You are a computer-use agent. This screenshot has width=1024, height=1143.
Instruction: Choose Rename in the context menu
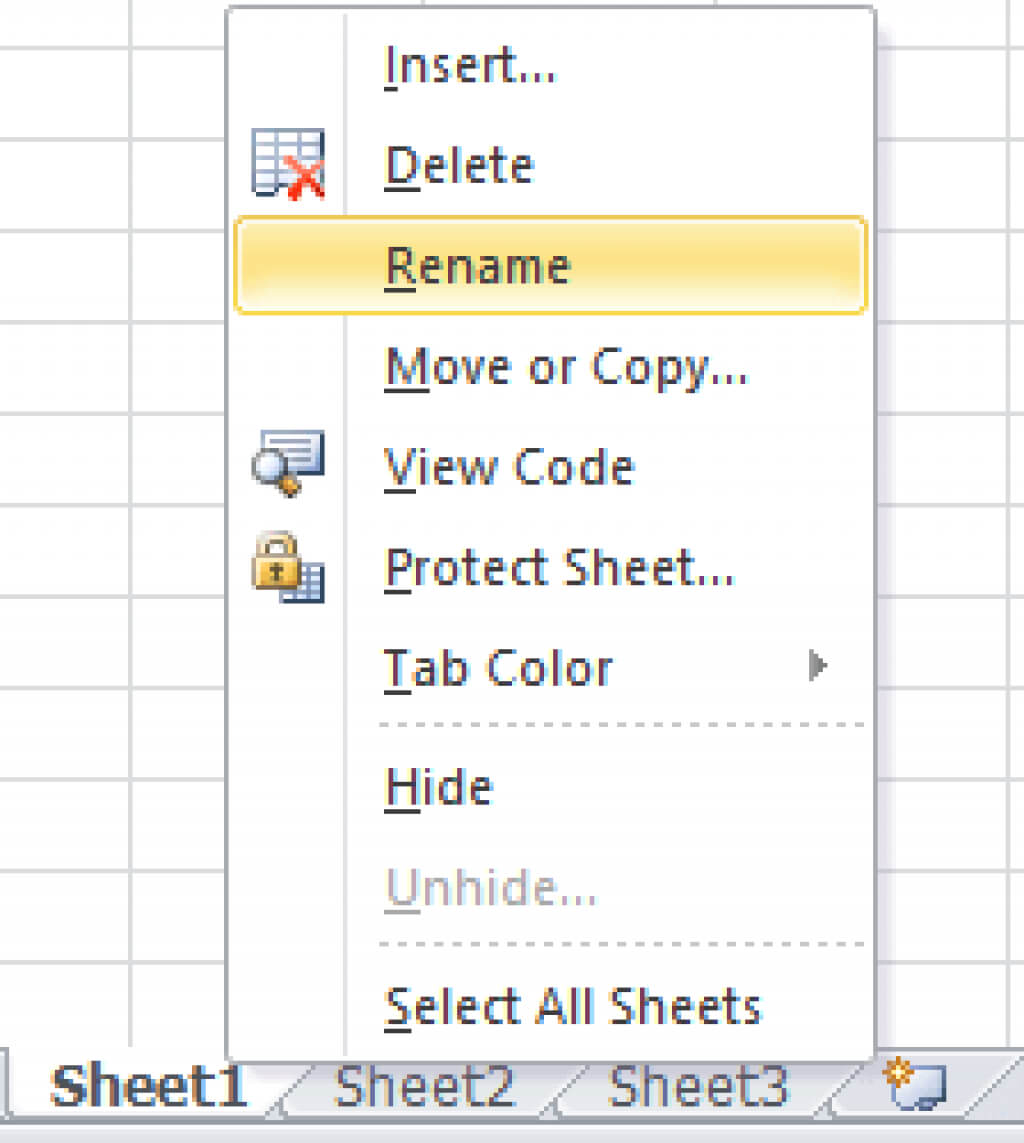tap(478, 266)
